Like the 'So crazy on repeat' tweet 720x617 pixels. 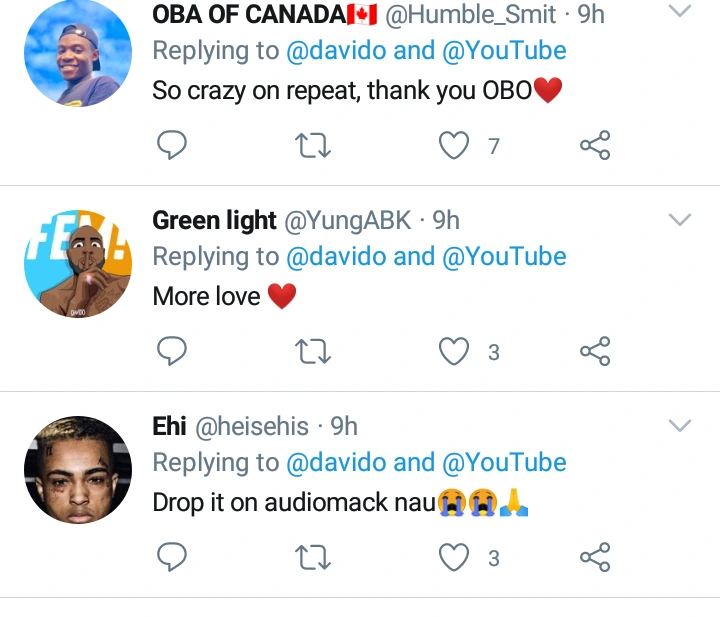(455, 146)
